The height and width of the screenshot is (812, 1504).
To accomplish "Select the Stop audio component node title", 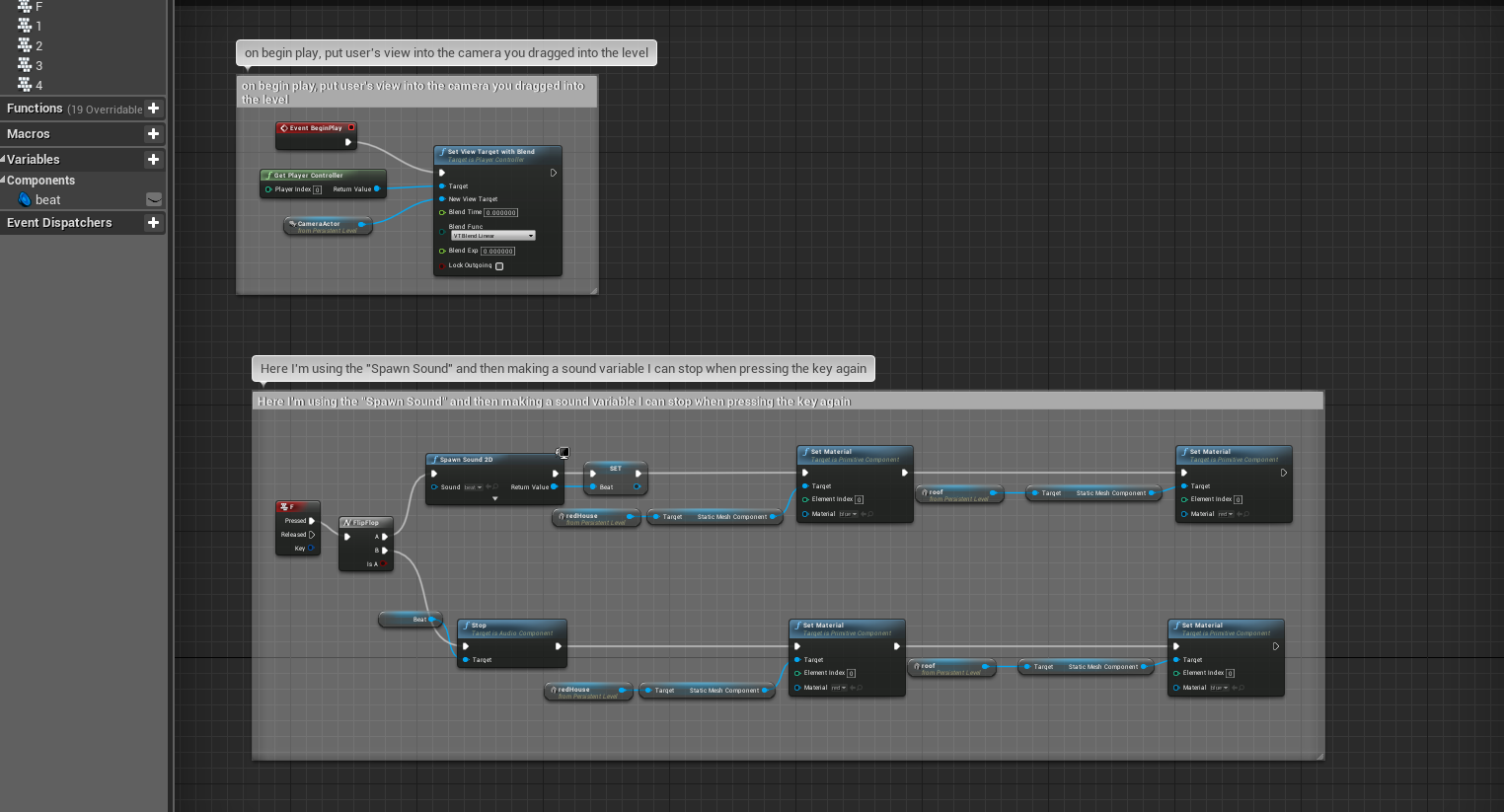I will tap(511, 627).
